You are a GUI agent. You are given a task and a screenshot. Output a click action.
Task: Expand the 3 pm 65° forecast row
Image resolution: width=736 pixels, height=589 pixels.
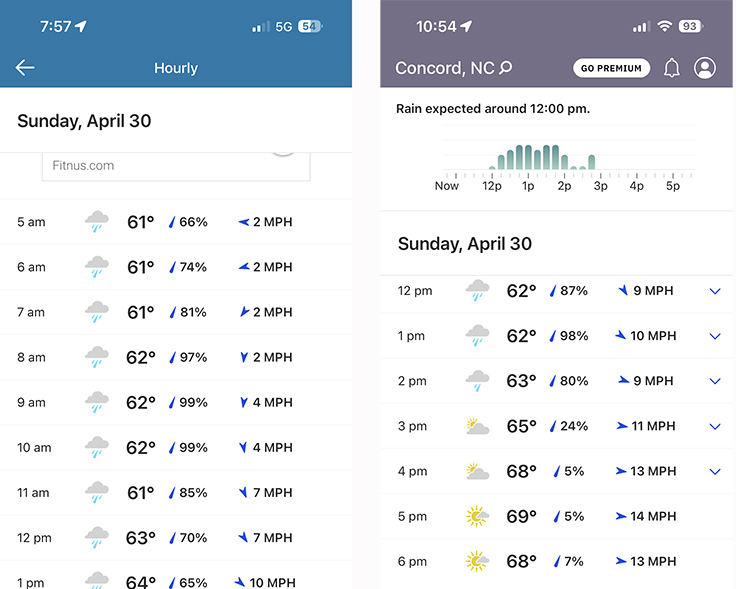(x=714, y=426)
